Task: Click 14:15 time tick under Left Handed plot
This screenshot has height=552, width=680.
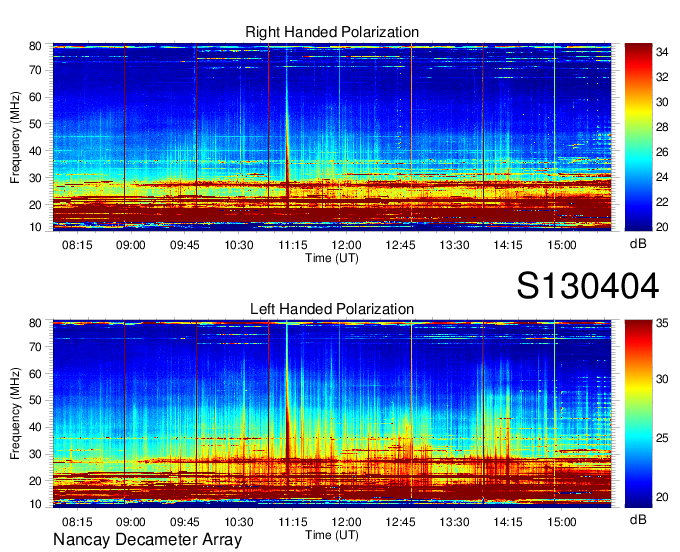Action: click(508, 522)
